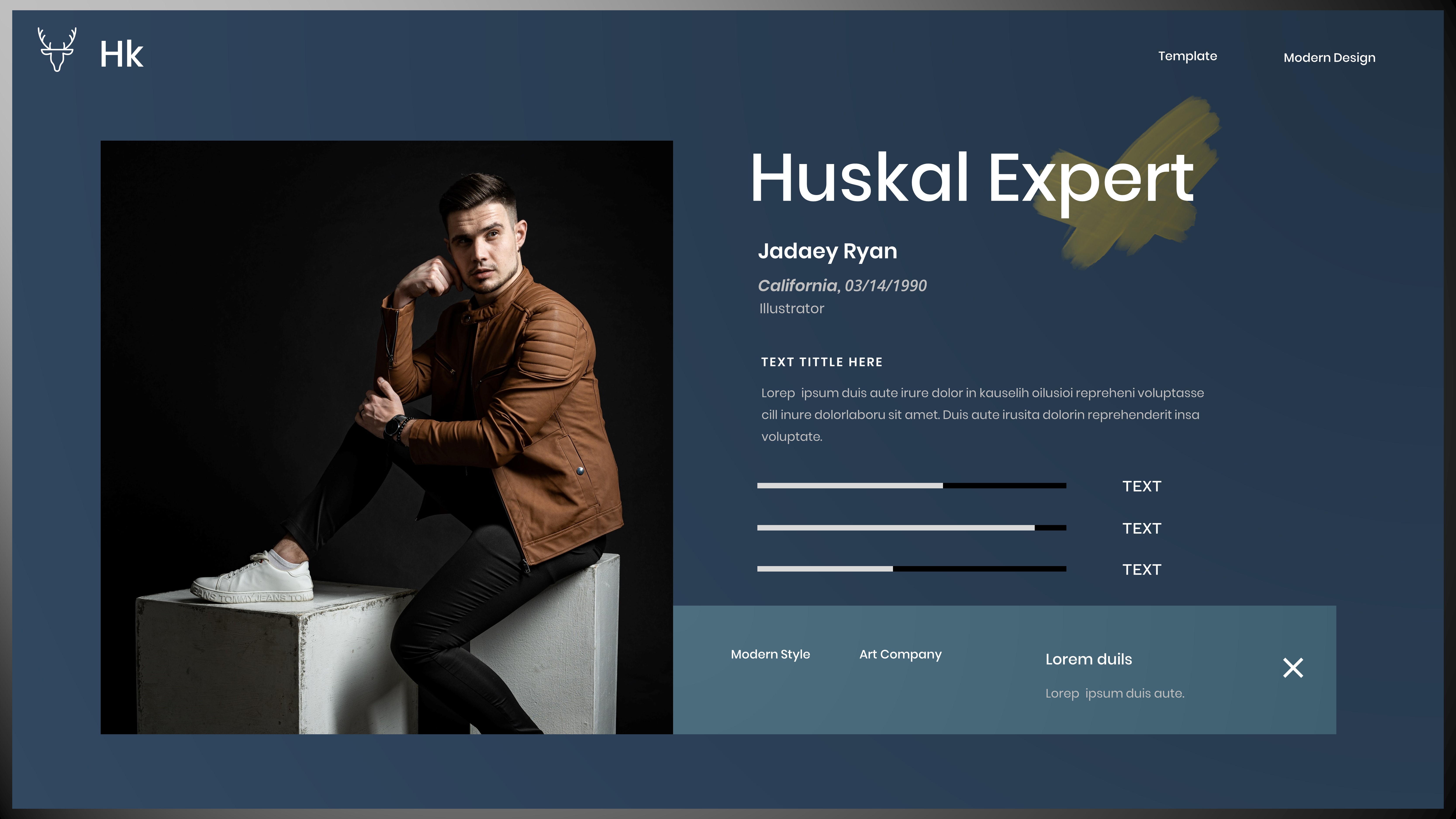Click the deer head logo icon
The height and width of the screenshot is (819, 1456).
57,50
